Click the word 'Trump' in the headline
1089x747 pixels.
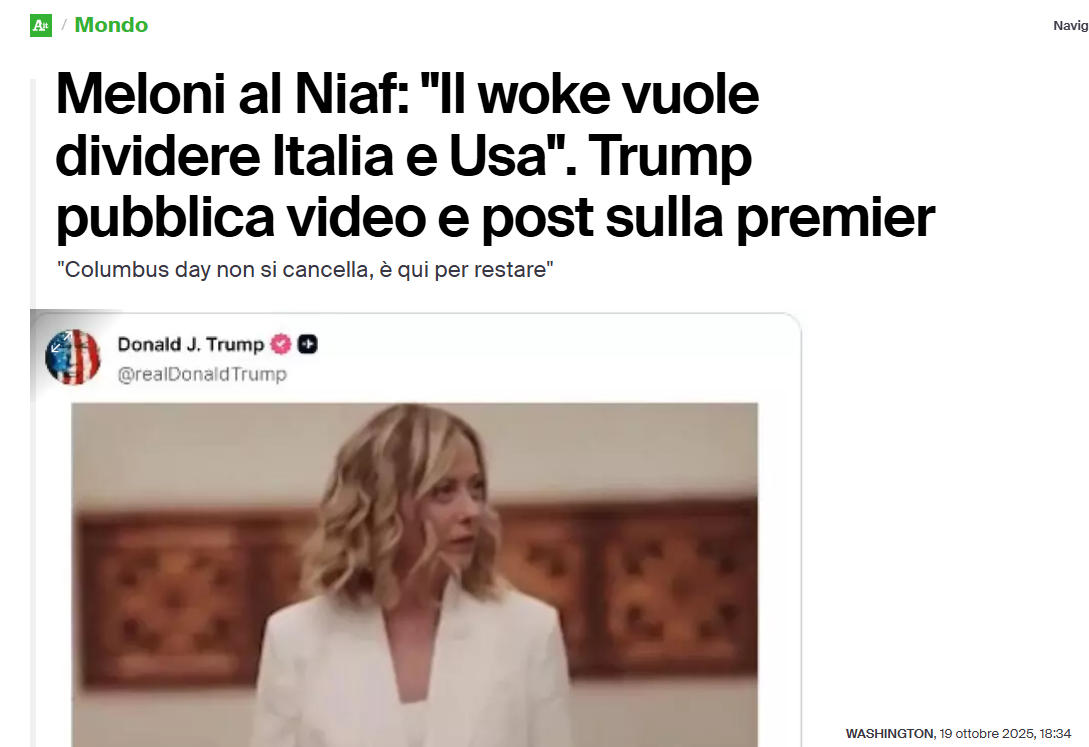pos(670,156)
